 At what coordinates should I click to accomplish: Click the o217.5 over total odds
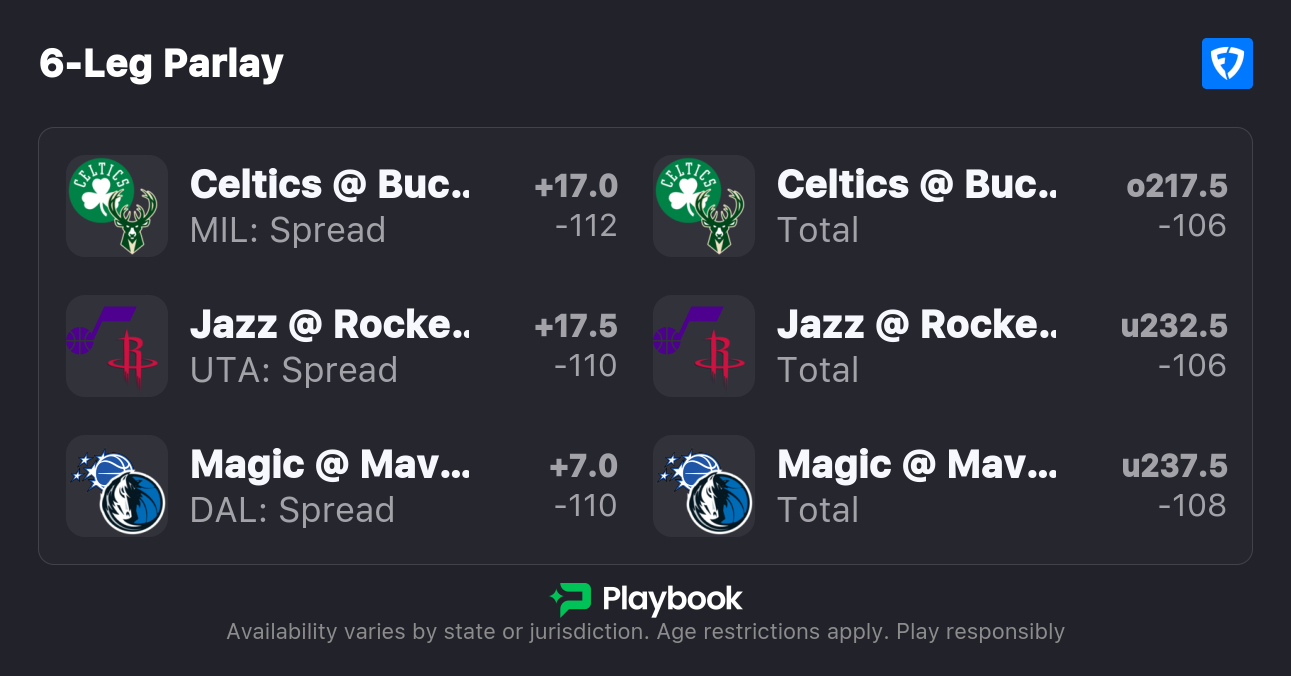point(1176,186)
